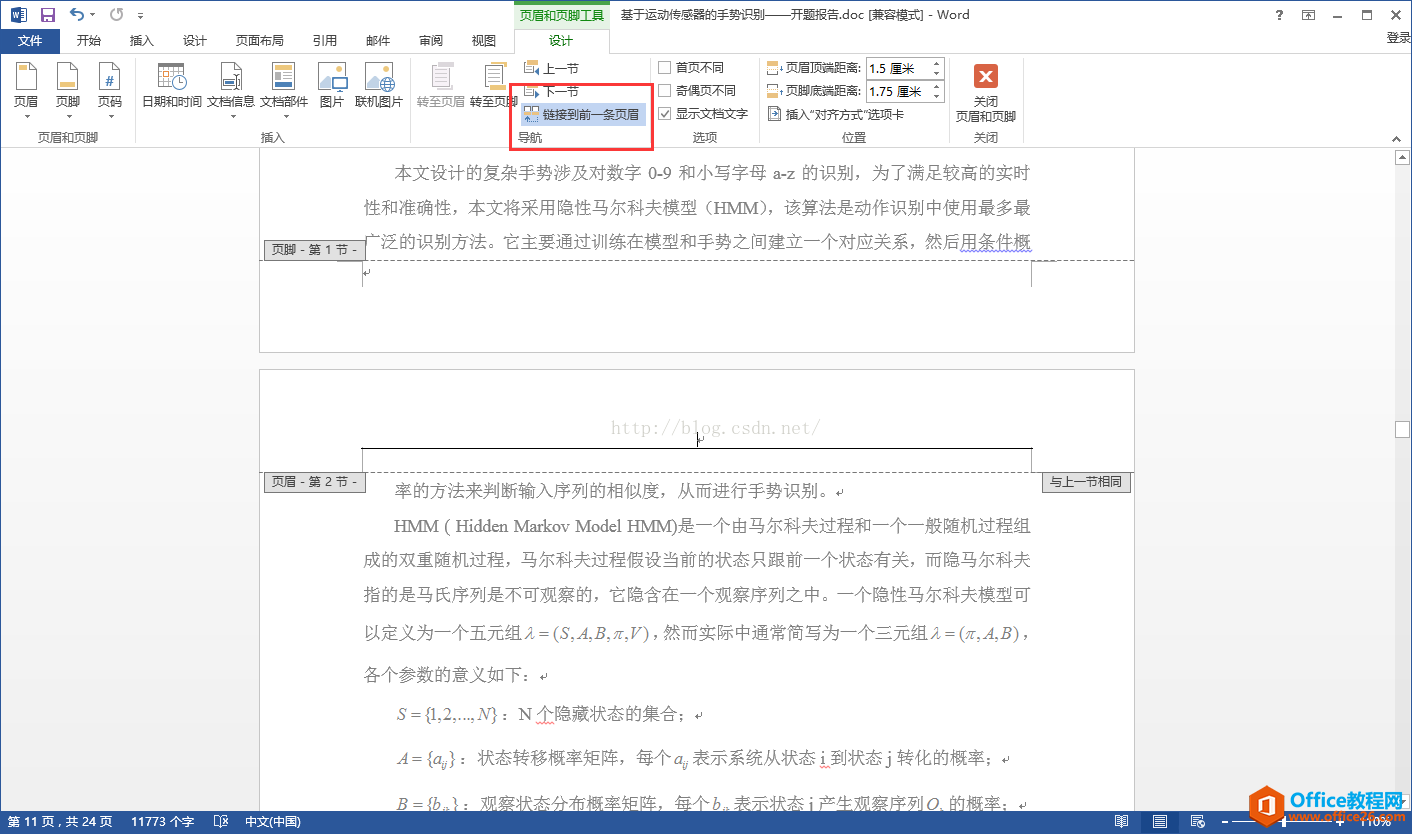Screen dimensions: 1412x834
Task: Click 转至页脚 to jump to footer
Action: coord(493,86)
